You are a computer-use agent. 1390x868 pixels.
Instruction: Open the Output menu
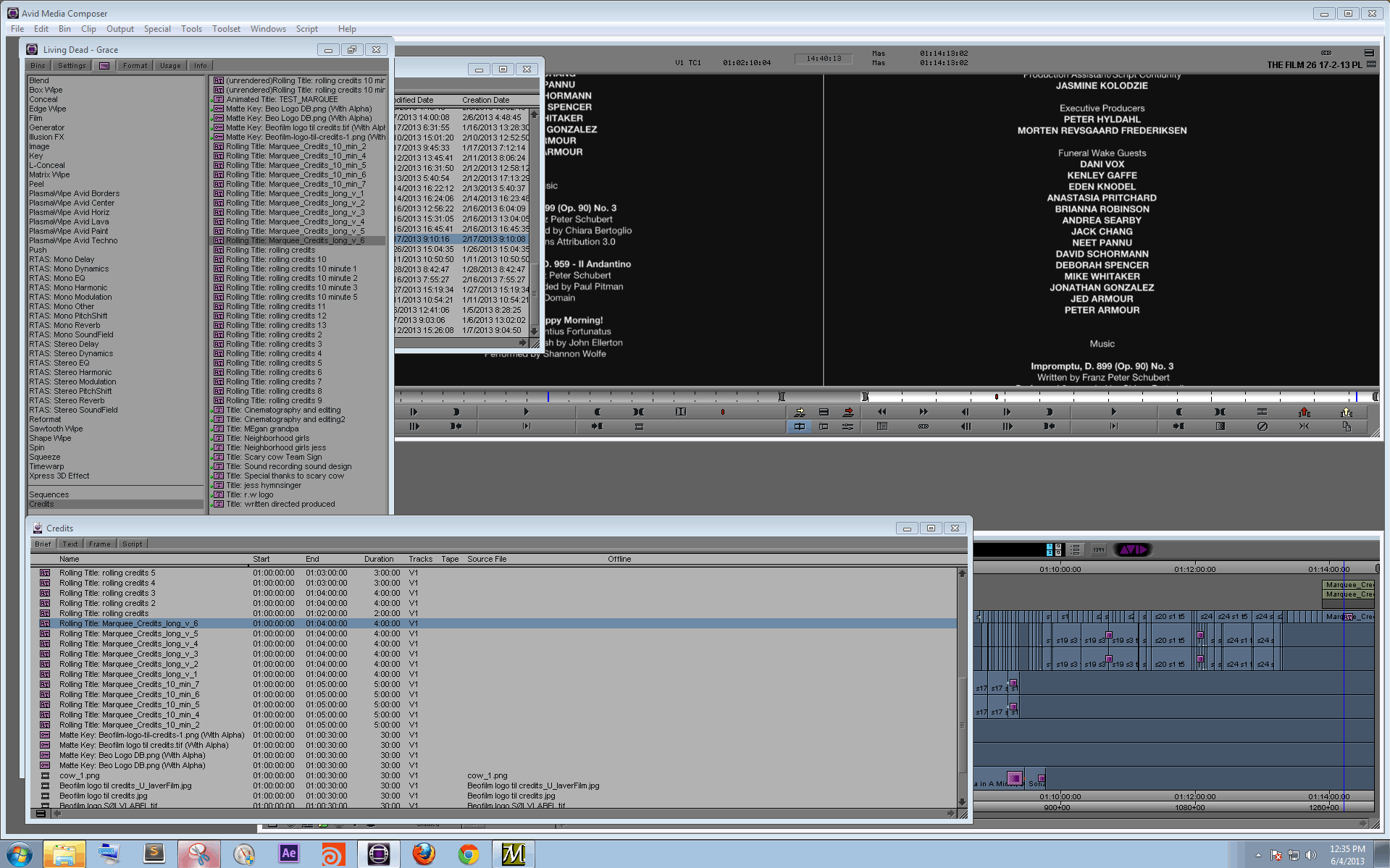tap(120, 29)
